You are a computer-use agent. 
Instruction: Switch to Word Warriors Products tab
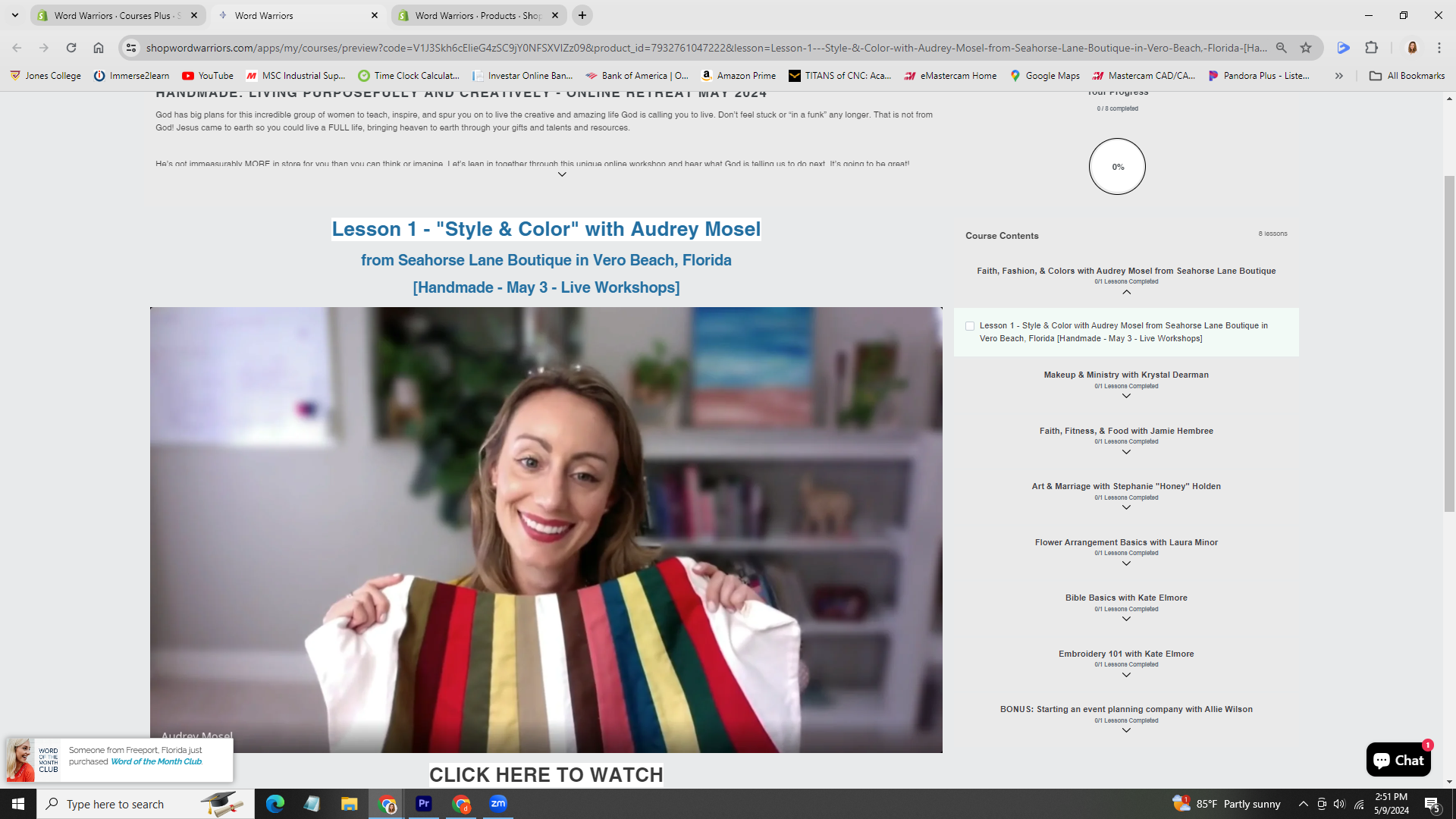478,15
